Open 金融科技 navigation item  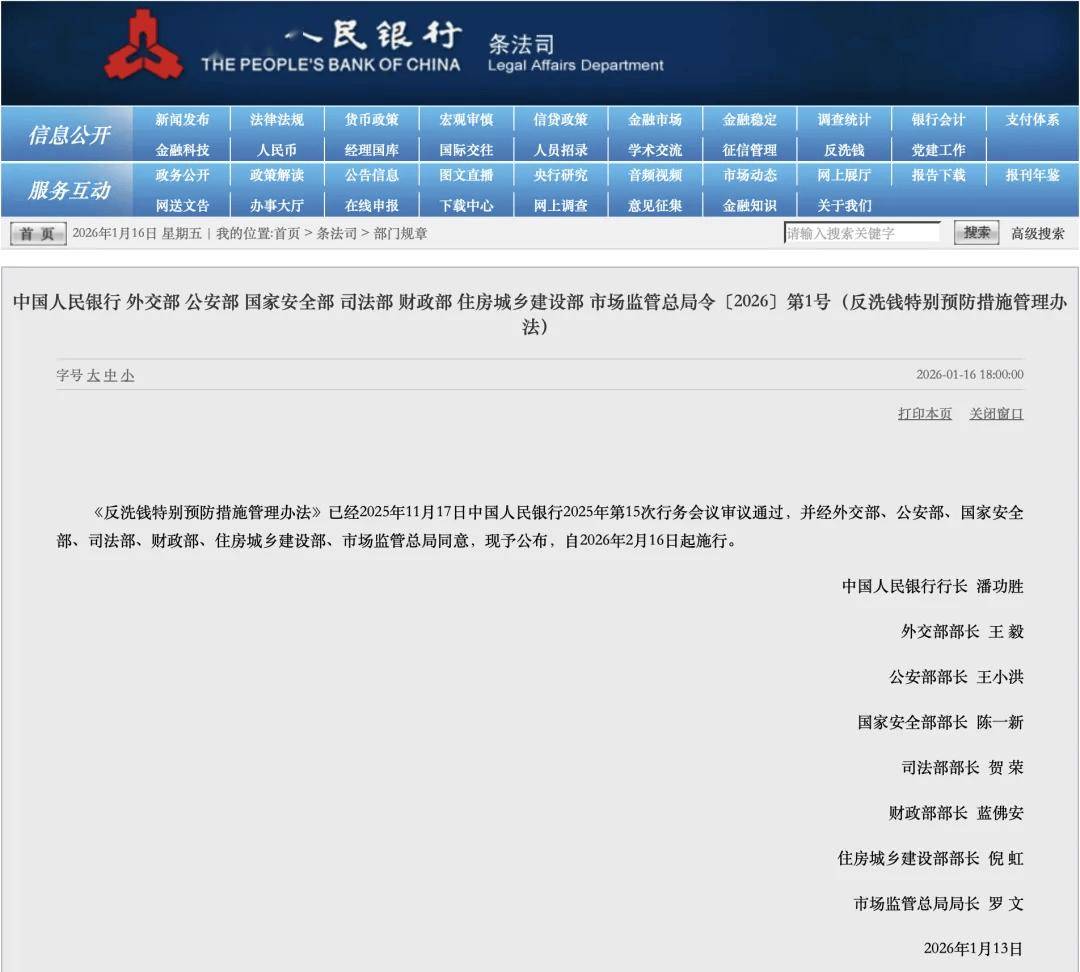[182, 150]
